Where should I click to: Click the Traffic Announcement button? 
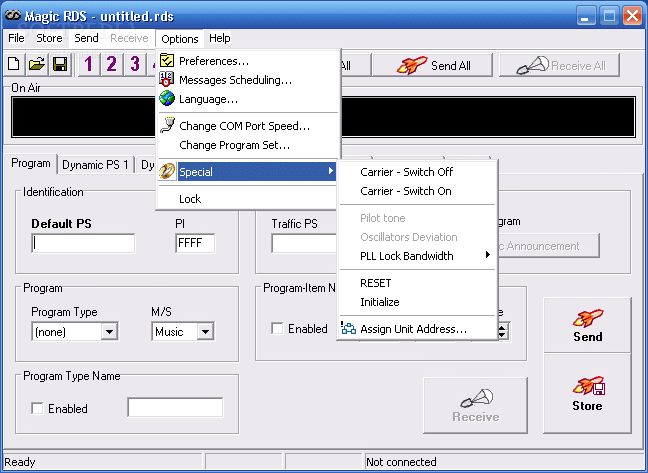point(548,246)
